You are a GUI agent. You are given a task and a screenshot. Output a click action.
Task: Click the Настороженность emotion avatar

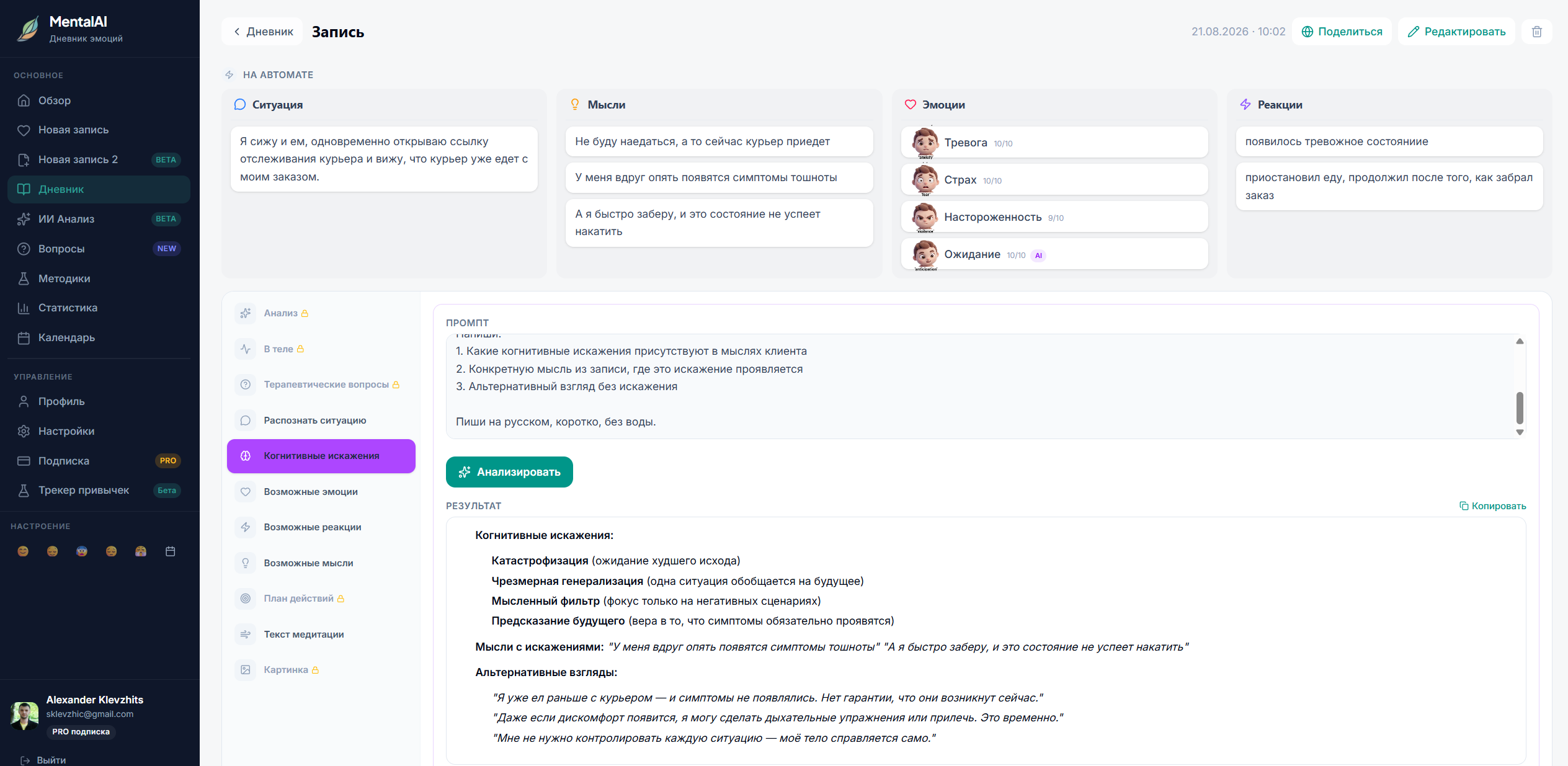(x=925, y=217)
